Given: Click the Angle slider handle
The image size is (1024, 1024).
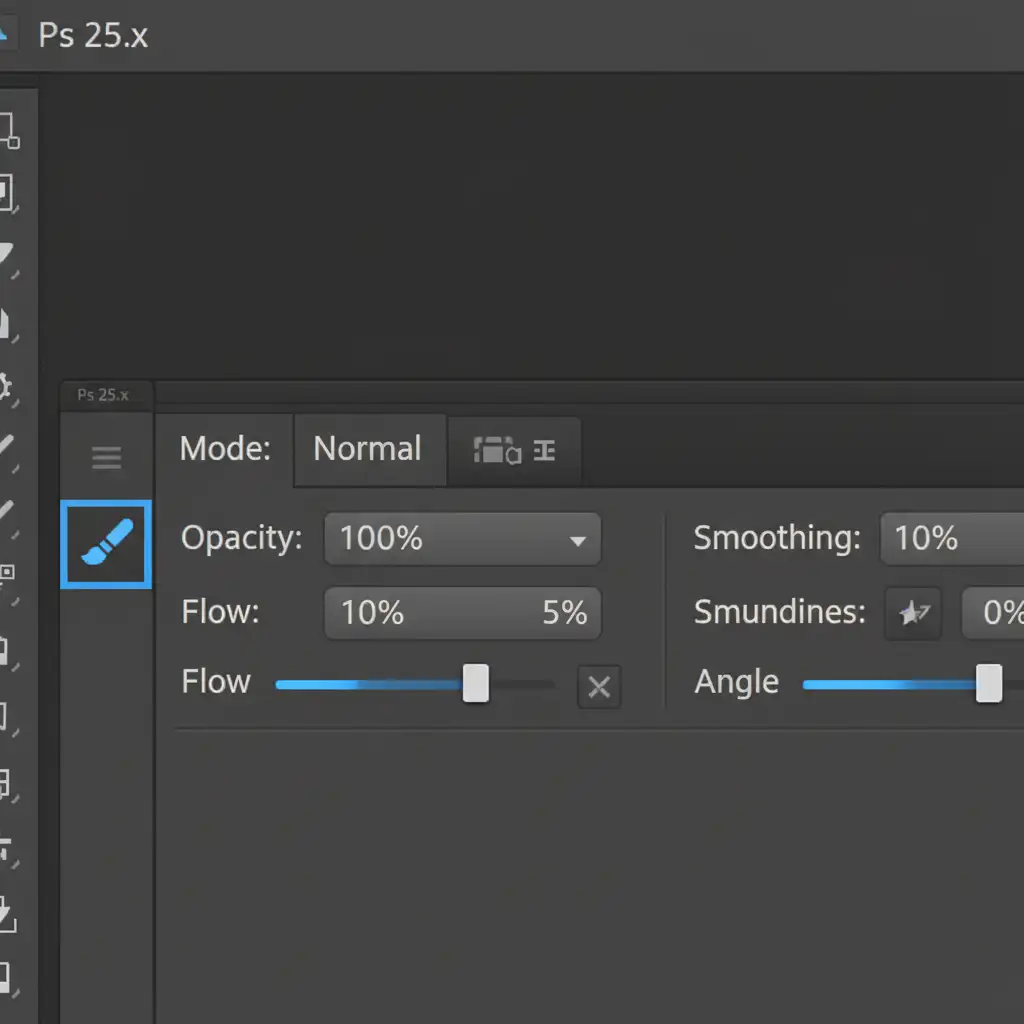Looking at the screenshot, I should [989, 684].
